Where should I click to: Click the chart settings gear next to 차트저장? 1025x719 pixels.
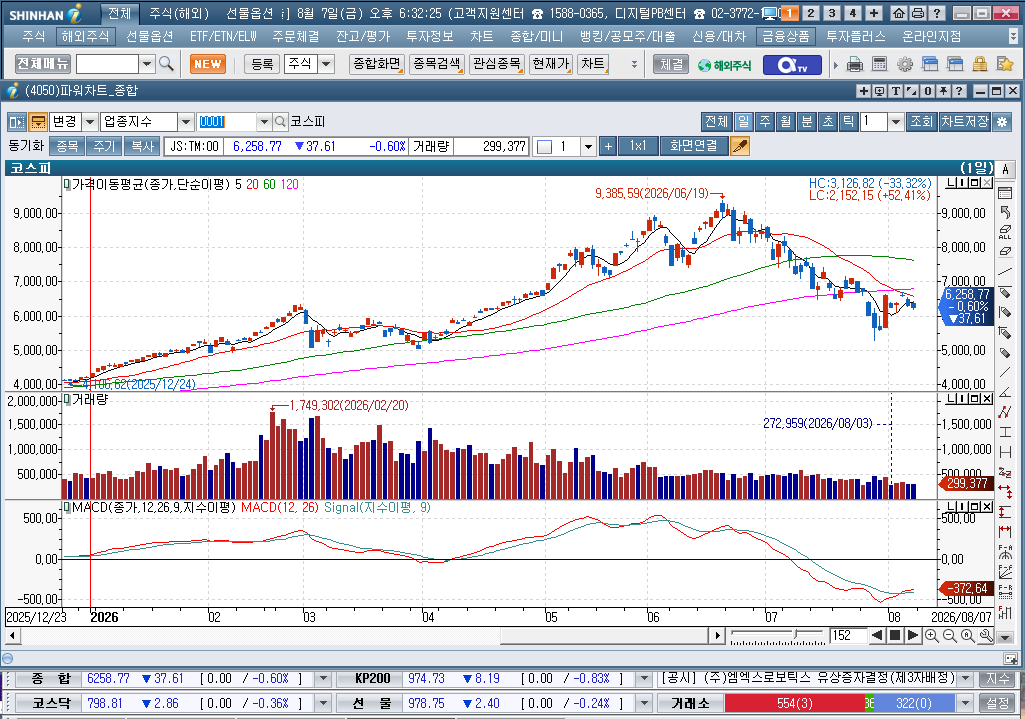(1001, 122)
